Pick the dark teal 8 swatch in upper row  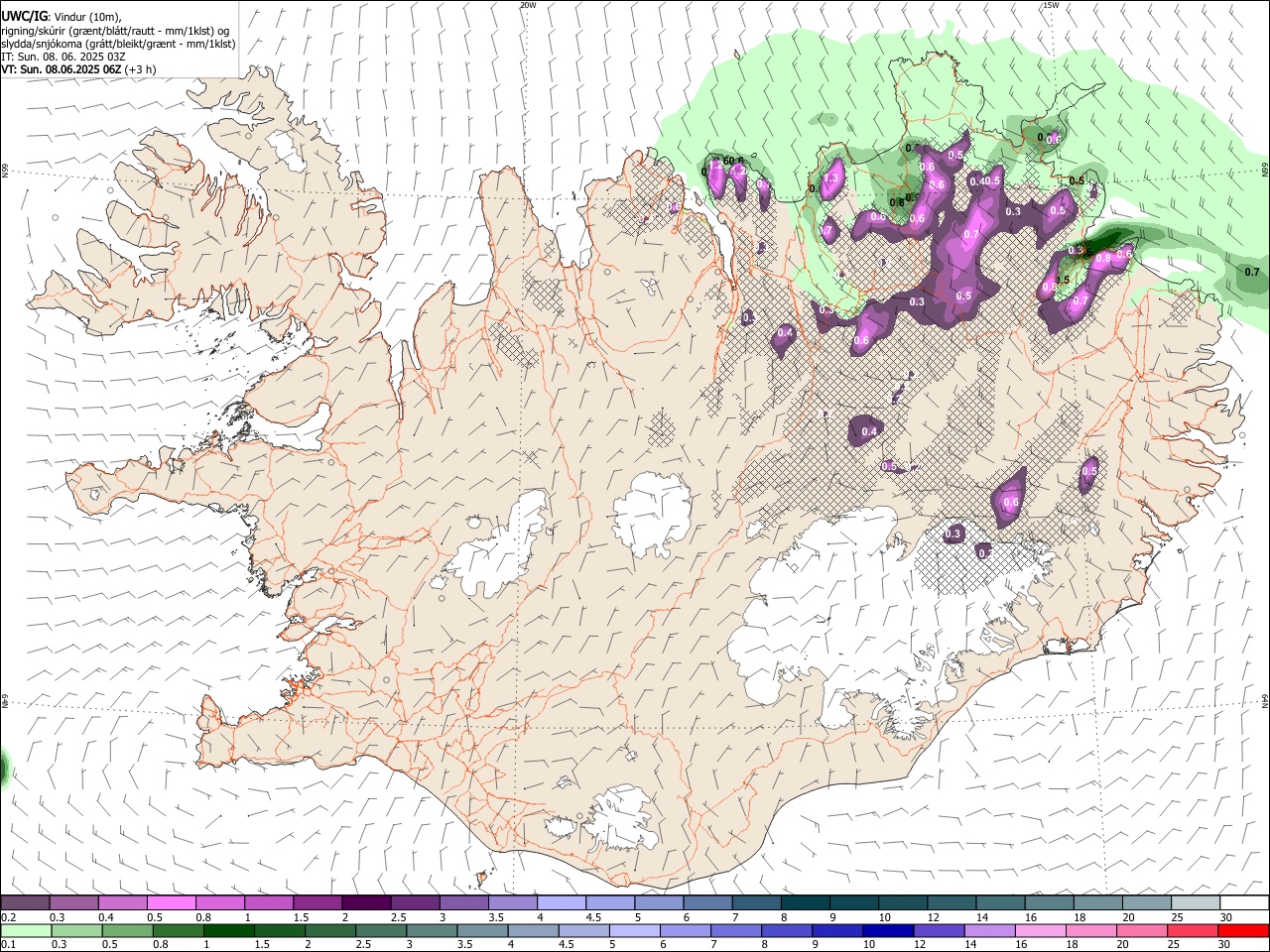[x=804, y=903]
